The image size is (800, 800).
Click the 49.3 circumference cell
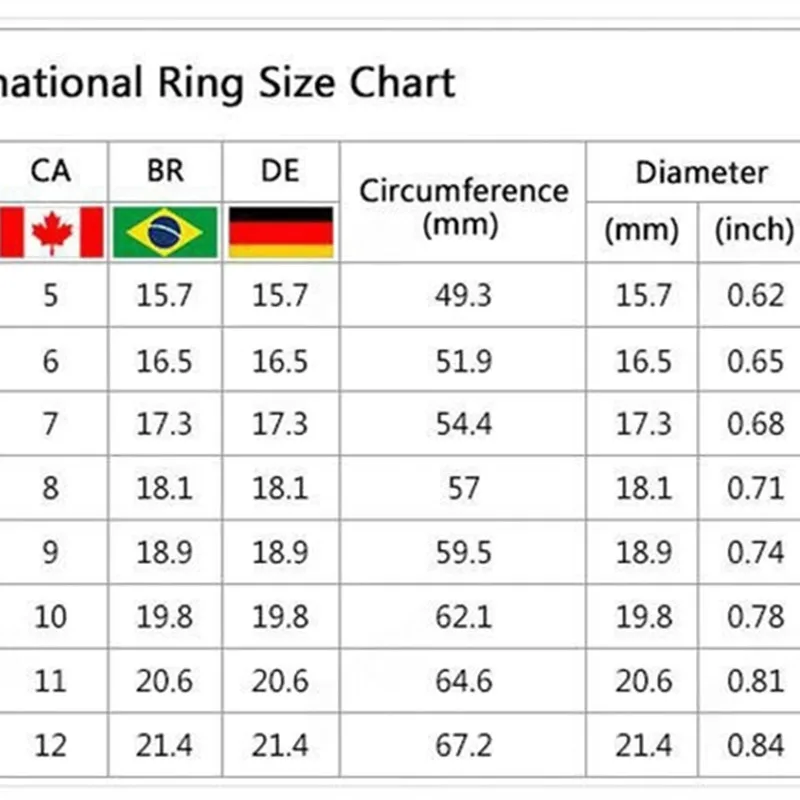pyautogui.click(x=463, y=296)
